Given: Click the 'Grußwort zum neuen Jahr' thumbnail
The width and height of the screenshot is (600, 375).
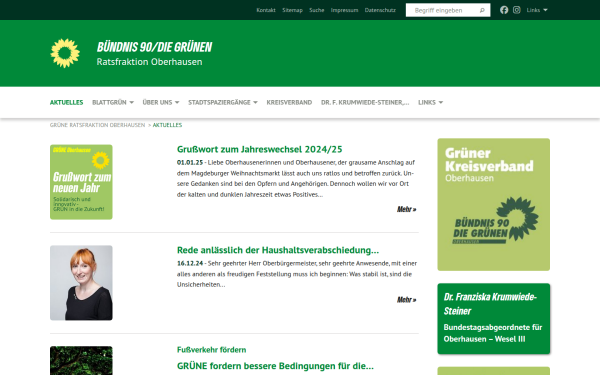Looking at the screenshot, I should click(x=81, y=182).
